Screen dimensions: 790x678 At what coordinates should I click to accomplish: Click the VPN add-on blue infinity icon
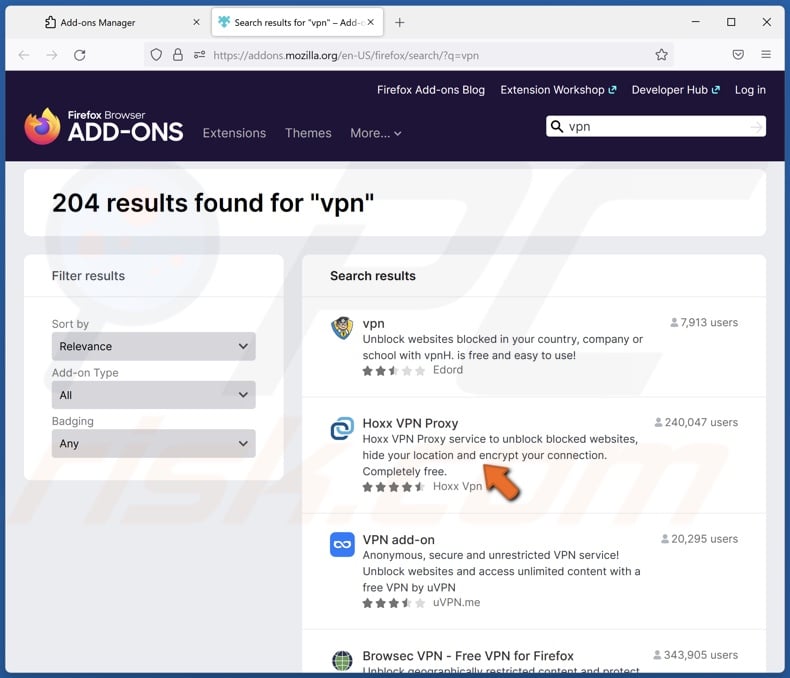point(342,545)
